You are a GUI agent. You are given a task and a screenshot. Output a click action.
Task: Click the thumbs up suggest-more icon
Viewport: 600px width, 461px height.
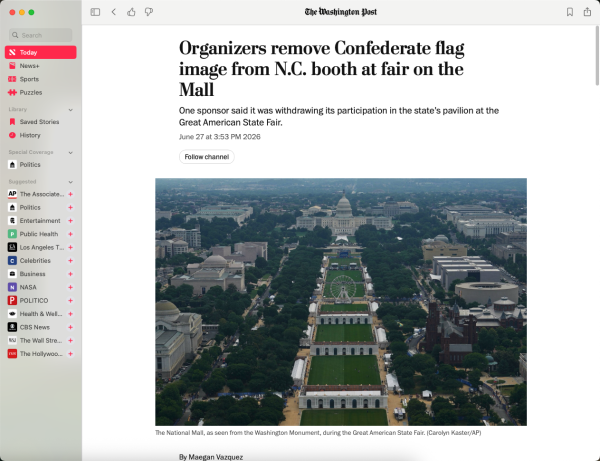tap(131, 12)
